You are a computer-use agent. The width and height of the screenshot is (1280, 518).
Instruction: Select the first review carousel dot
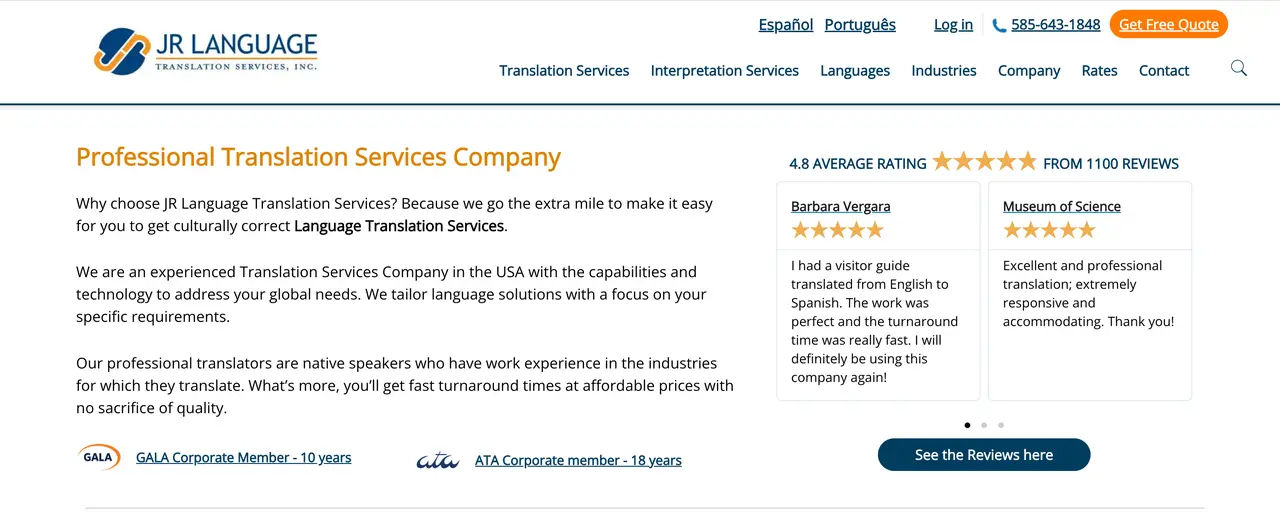(967, 425)
